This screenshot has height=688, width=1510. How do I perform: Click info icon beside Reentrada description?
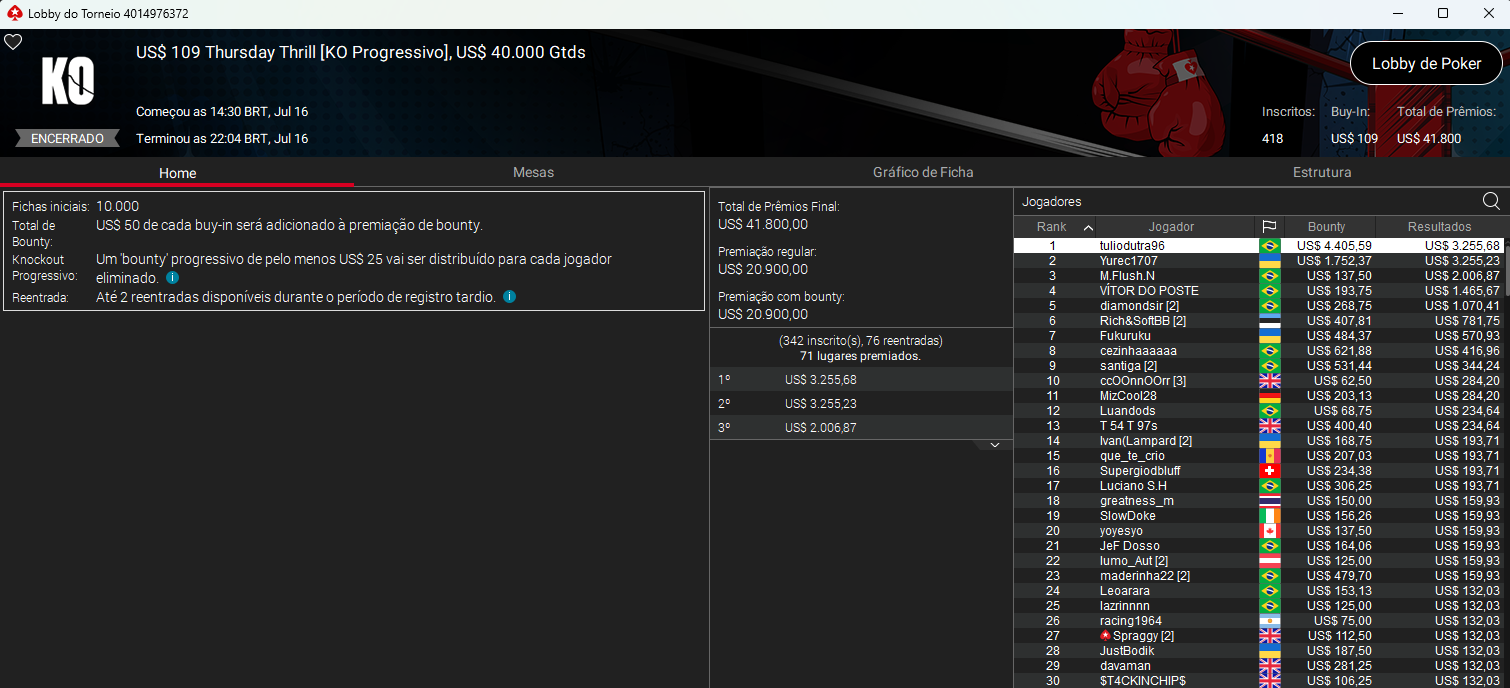point(510,297)
